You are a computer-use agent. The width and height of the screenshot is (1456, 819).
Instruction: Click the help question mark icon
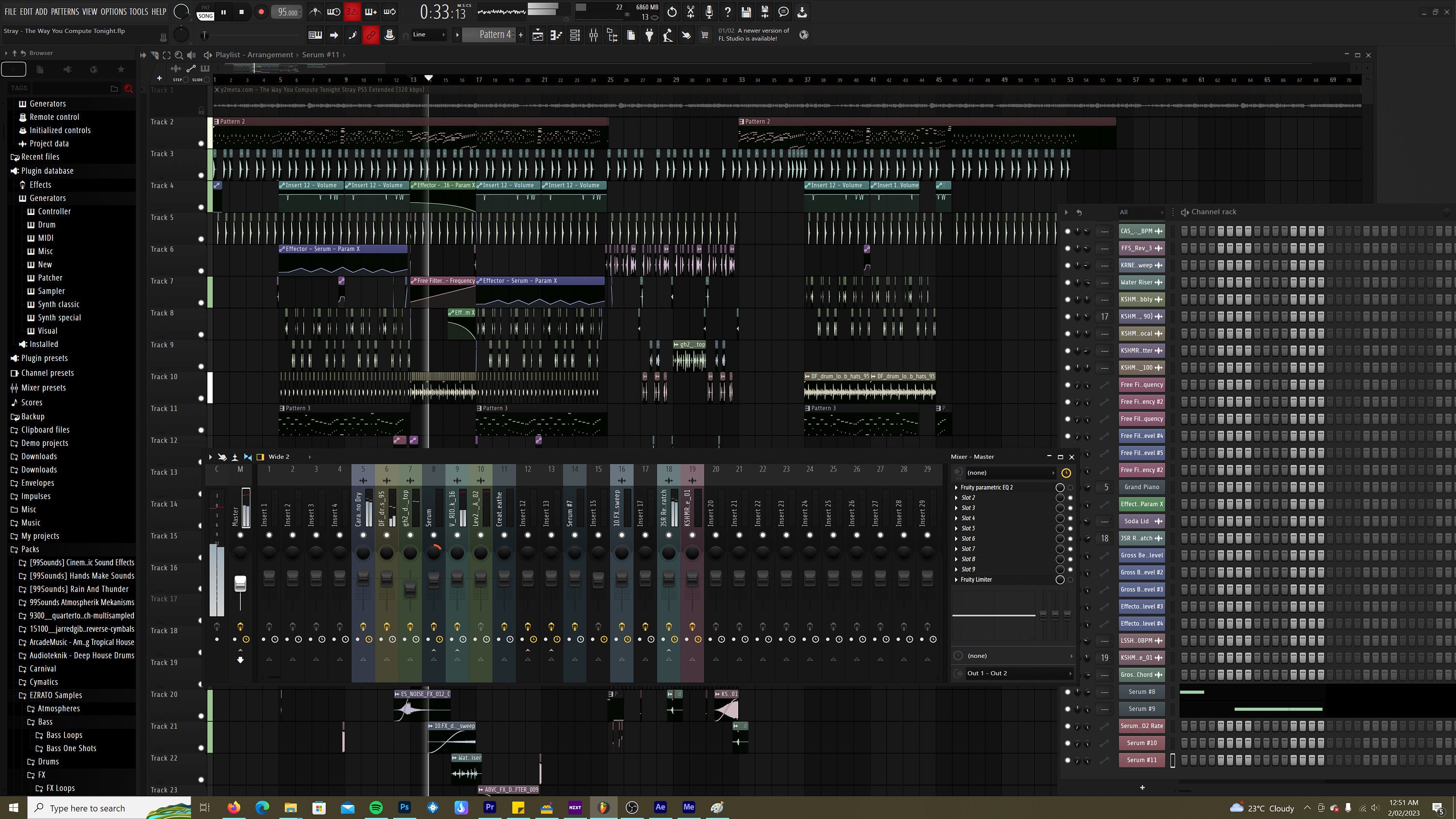[728, 11]
